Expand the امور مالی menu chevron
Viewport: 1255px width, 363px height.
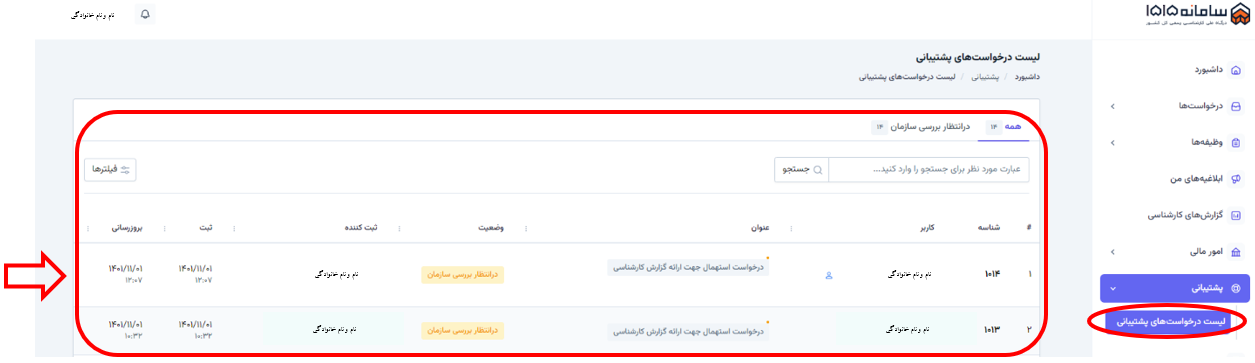(1113, 252)
